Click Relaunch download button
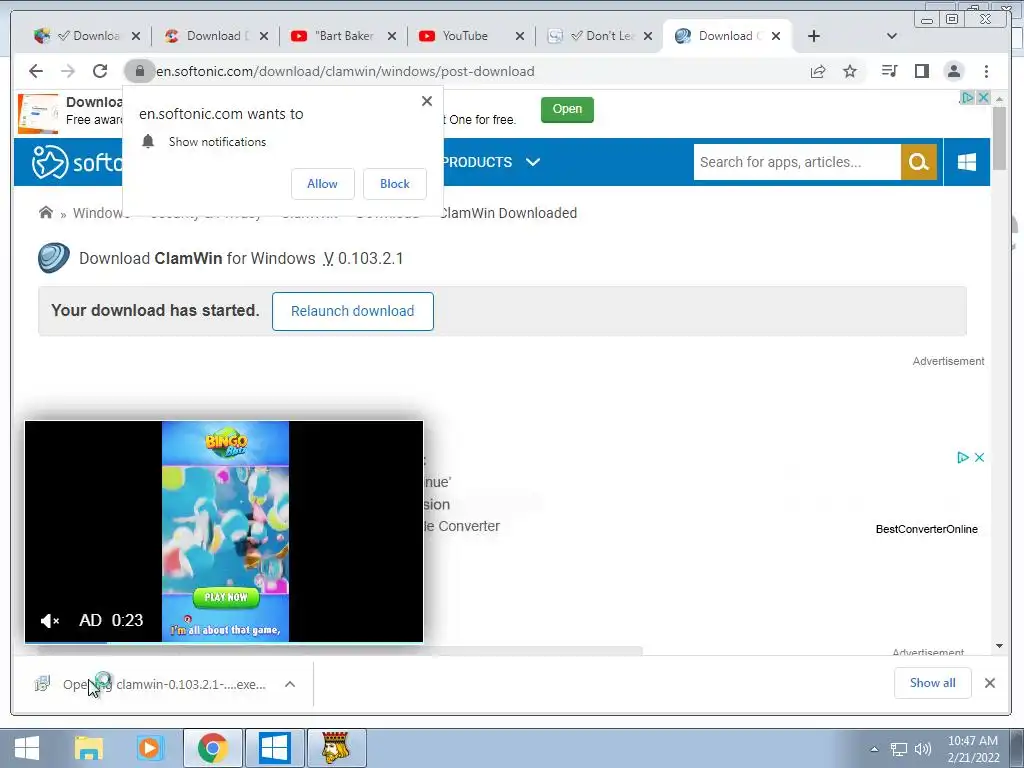 (x=353, y=312)
